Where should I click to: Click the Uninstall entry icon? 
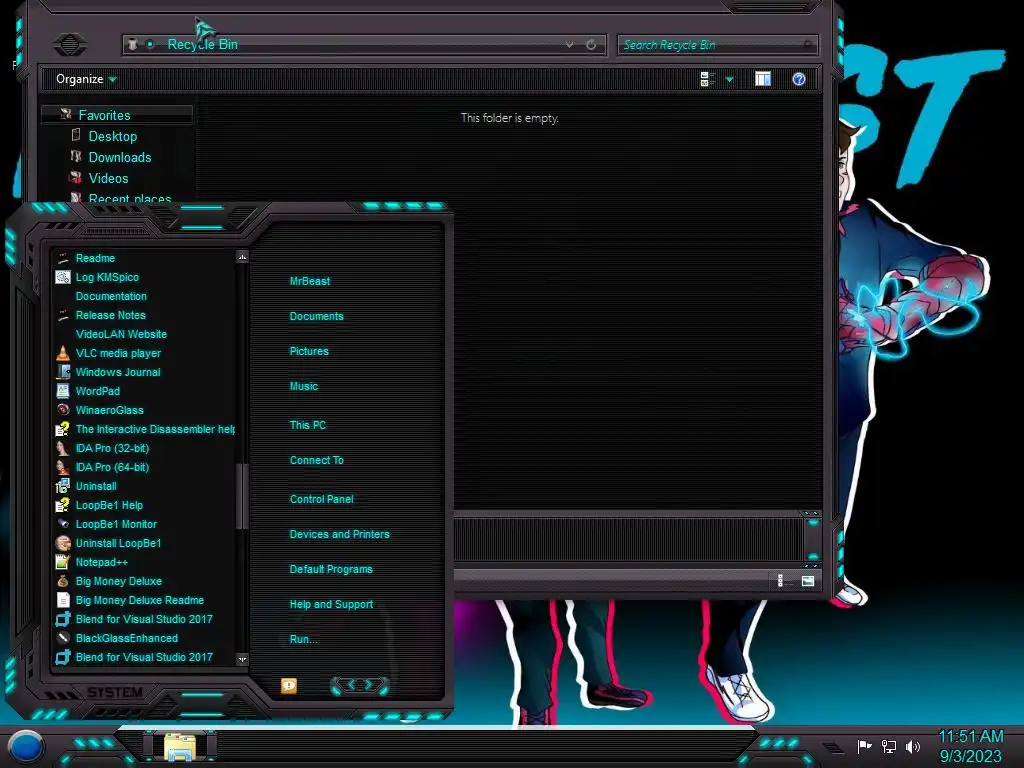63,486
